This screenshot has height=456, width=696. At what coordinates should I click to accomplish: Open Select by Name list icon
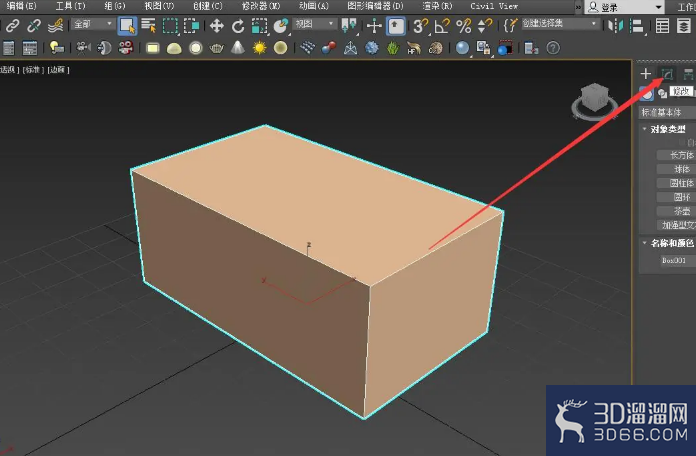[149, 26]
